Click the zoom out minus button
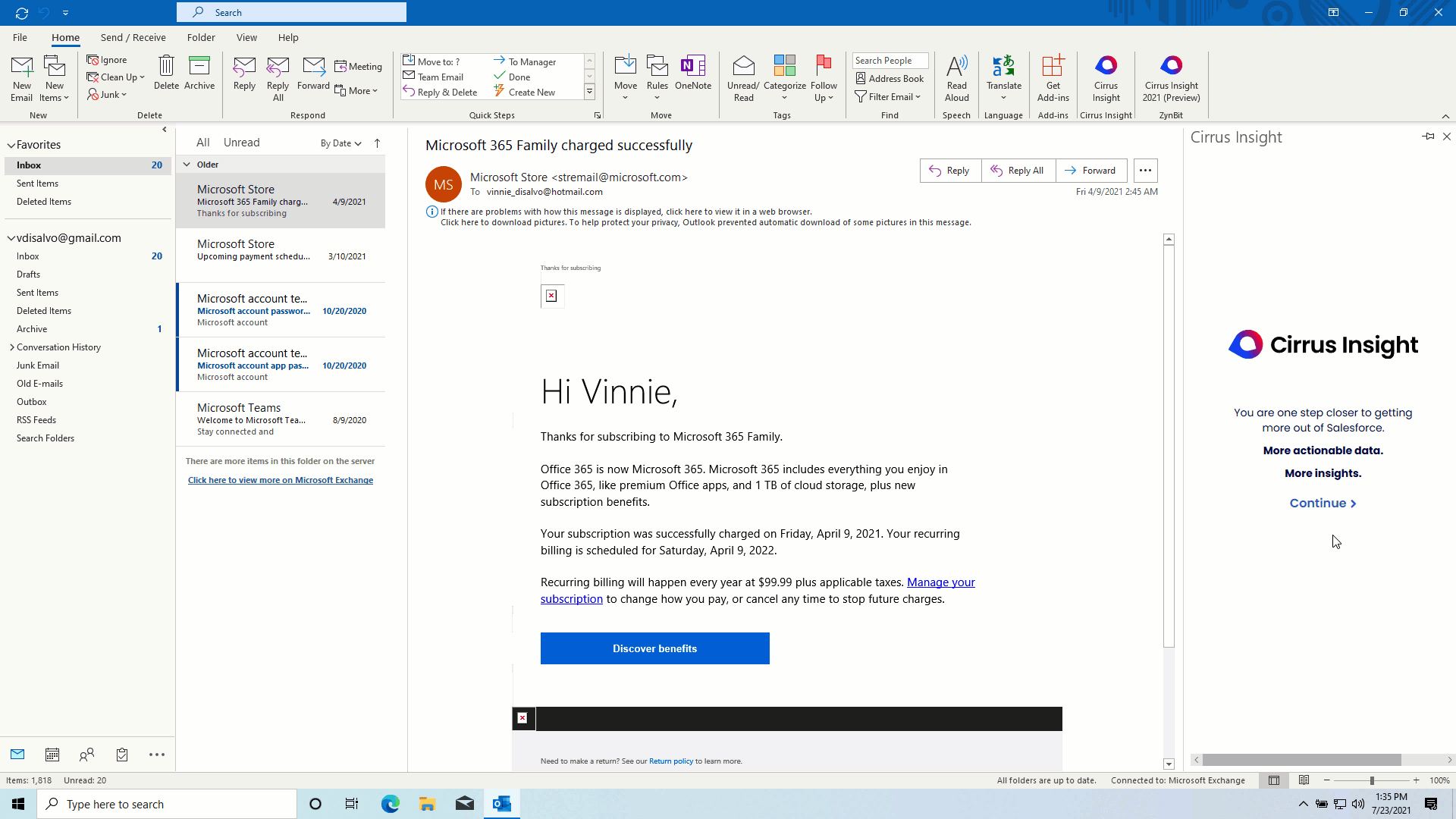The width and height of the screenshot is (1456, 819). click(x=1327, y=780)
